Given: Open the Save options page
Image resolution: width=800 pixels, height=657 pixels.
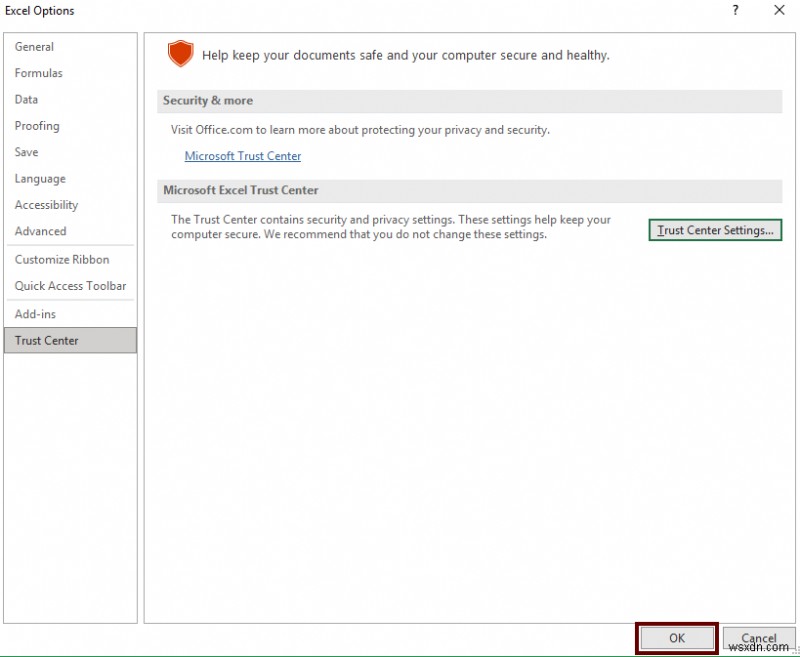Looking at the screenshot, I should click(26, 152).
